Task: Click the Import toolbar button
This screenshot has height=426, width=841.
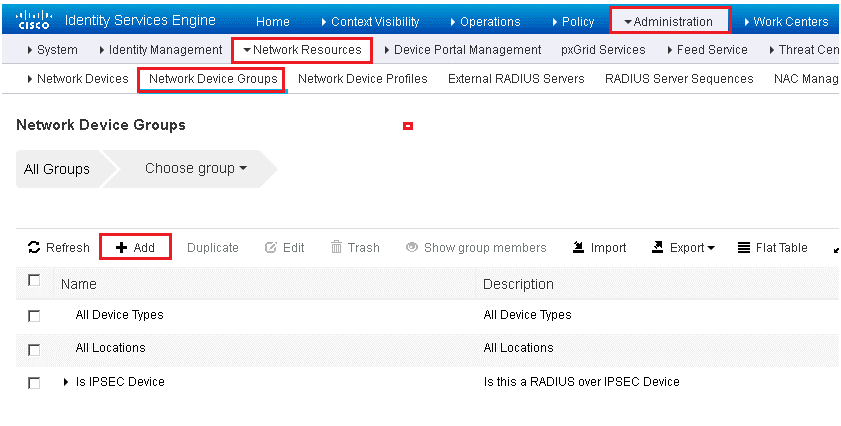Action: pyautogui.click(x=599, y=247)
